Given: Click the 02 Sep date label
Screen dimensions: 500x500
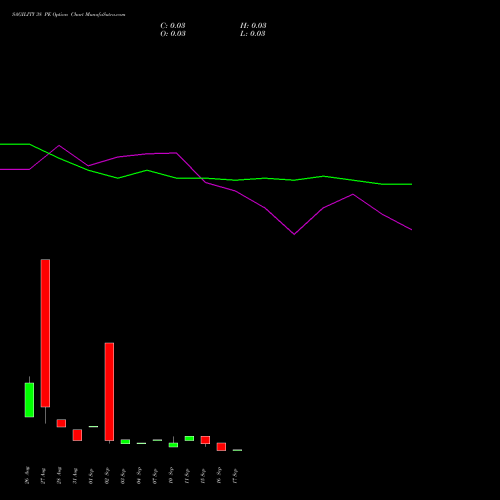Looking at the screenshot, I should pos(107,476).
